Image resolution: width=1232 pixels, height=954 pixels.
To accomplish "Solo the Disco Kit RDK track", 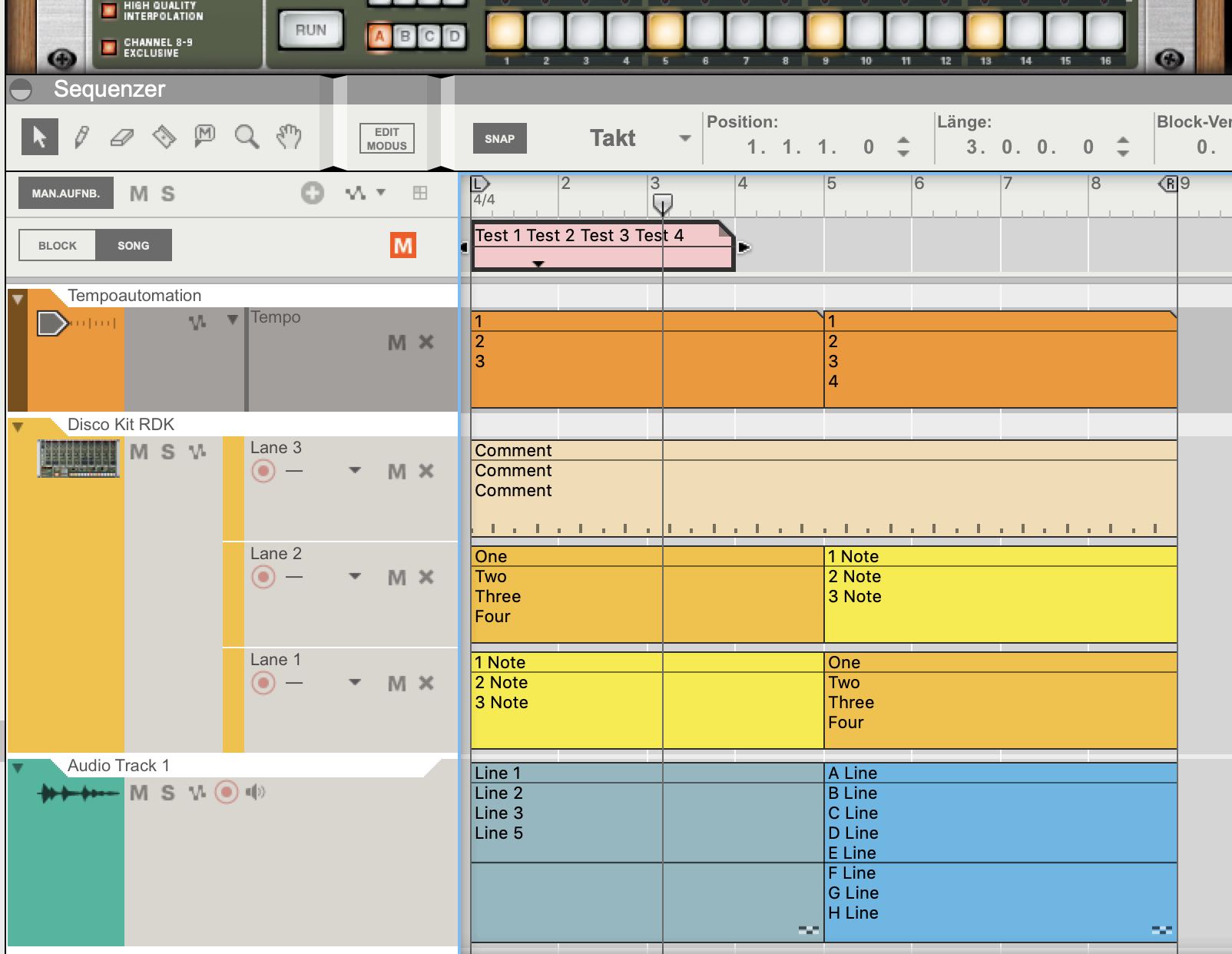I will [x=167, y=452].
